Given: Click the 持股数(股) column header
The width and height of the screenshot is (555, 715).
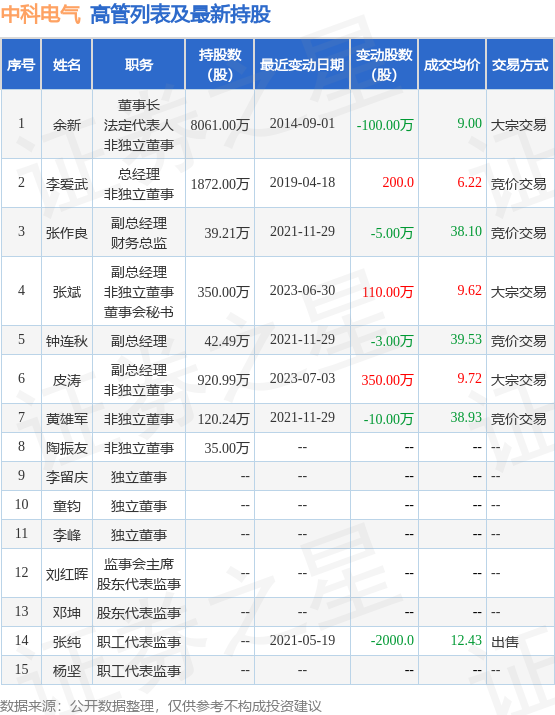Looking at the screenshot, I should (220, 65).
